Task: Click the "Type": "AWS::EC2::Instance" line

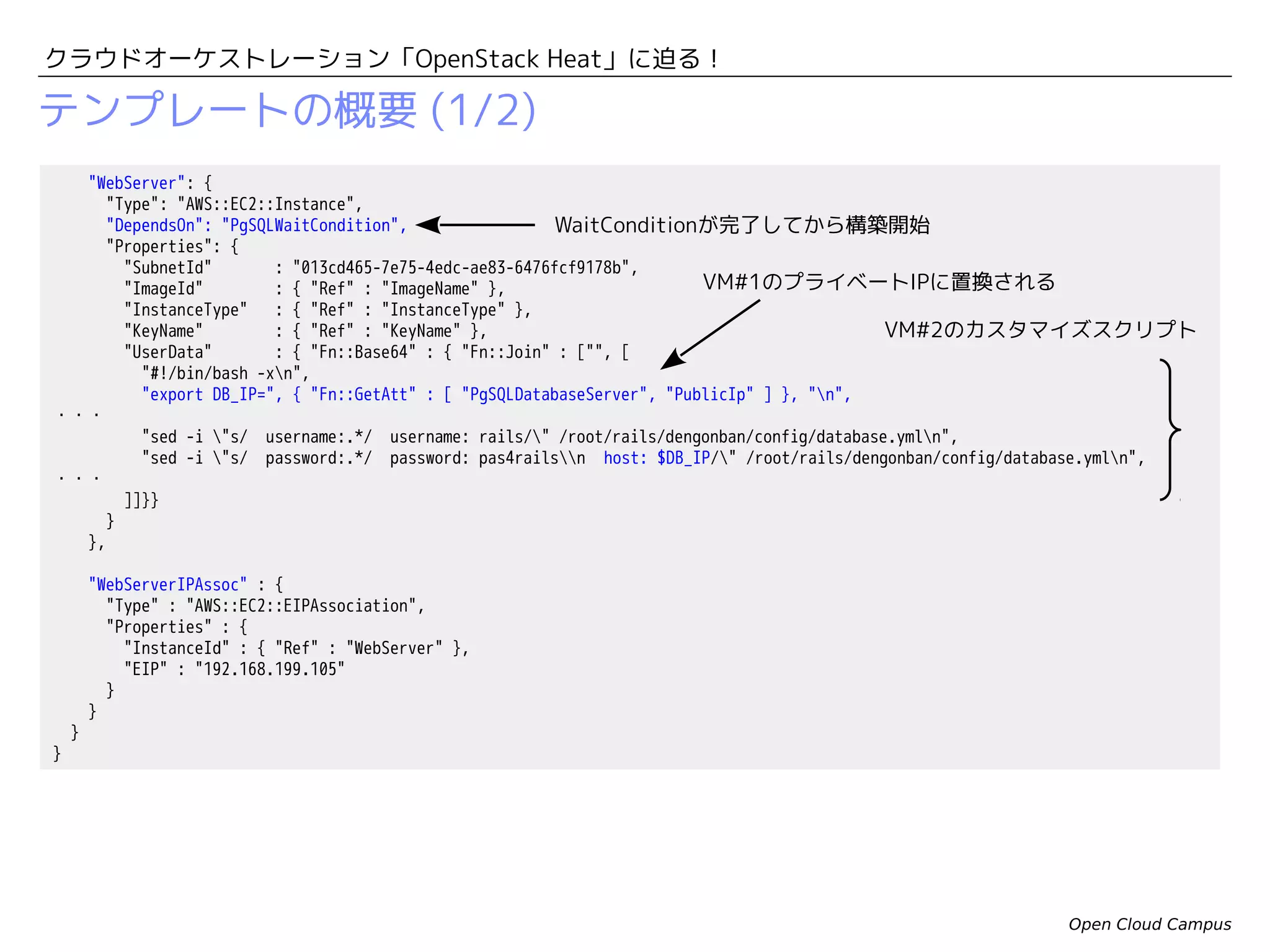Action: click(x=234, y=204)
